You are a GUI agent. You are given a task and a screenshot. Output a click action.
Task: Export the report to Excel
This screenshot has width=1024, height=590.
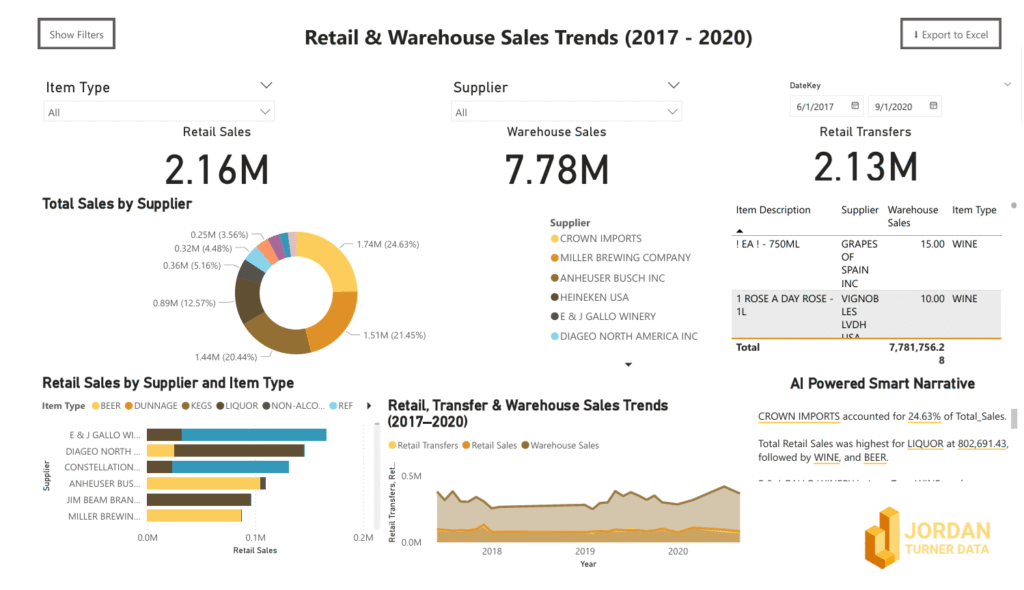951,34
